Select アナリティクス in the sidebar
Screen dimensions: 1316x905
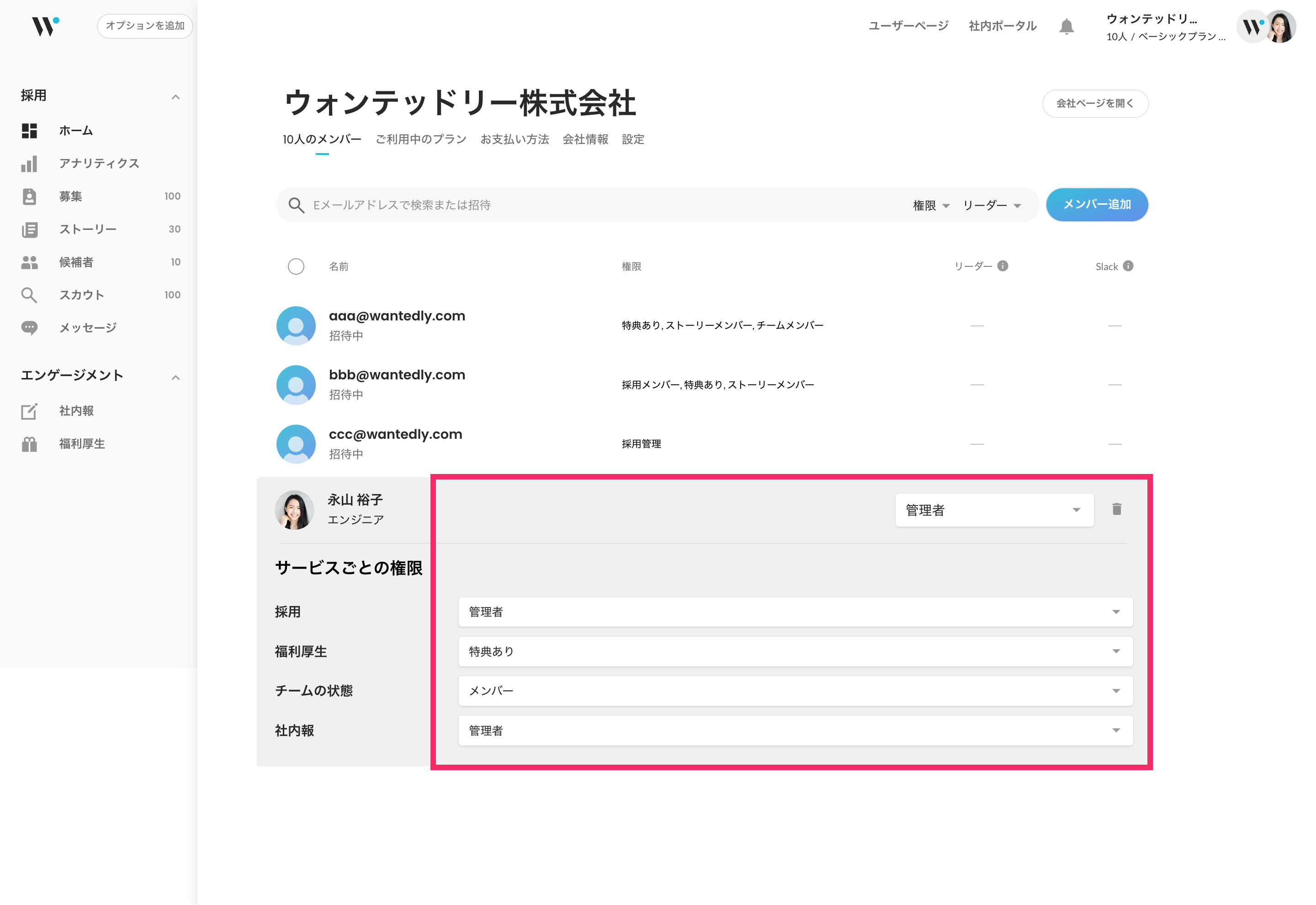99,164
